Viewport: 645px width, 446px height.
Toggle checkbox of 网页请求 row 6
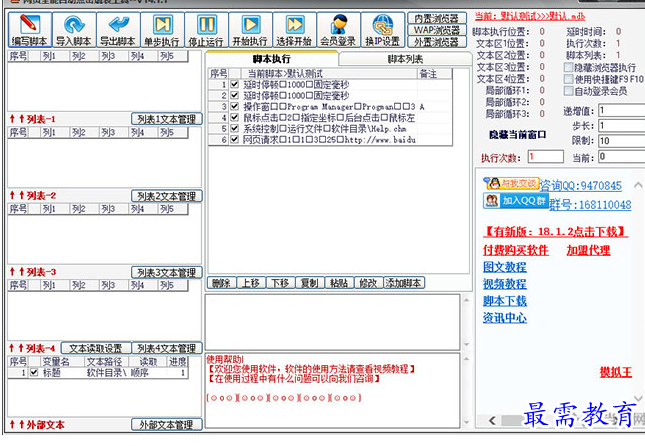(234, 140)
